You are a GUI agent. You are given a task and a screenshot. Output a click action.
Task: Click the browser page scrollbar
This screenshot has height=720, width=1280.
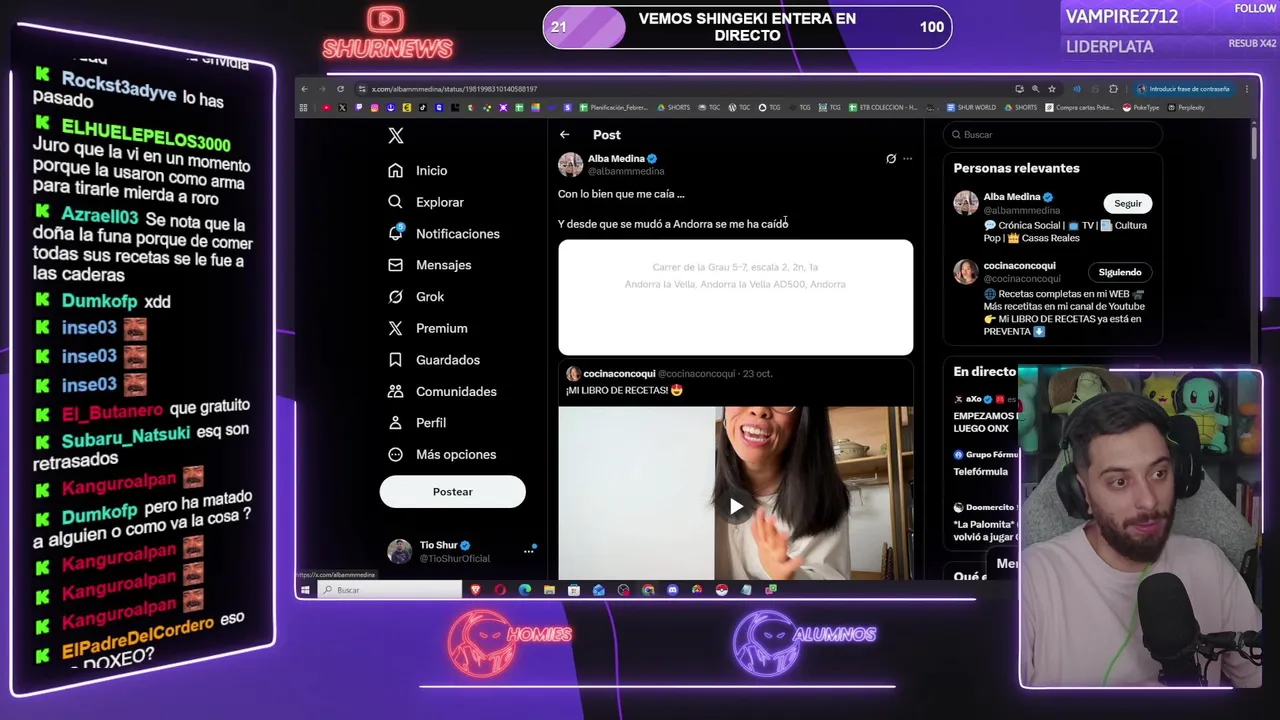(1254, 142)
